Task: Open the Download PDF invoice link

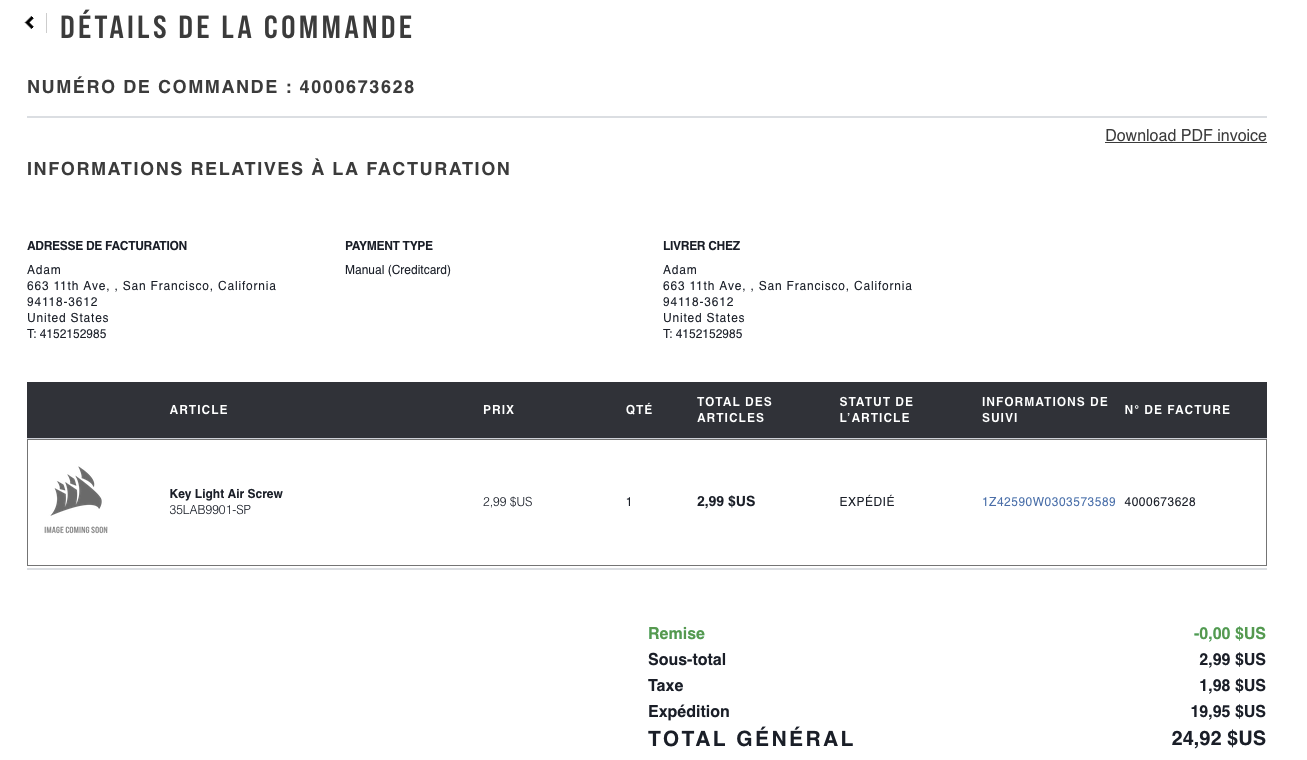Action: [x=1185, y=135]
